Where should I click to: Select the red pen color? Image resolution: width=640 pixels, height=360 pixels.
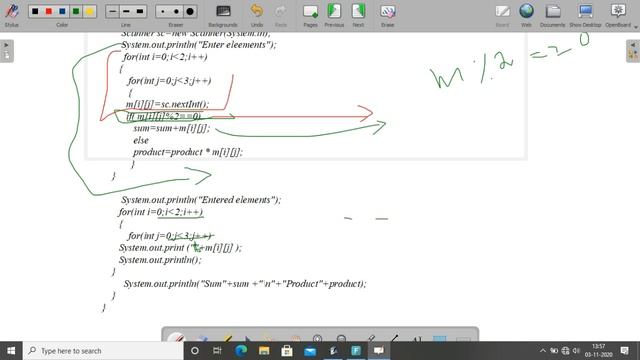pos(49,11)
